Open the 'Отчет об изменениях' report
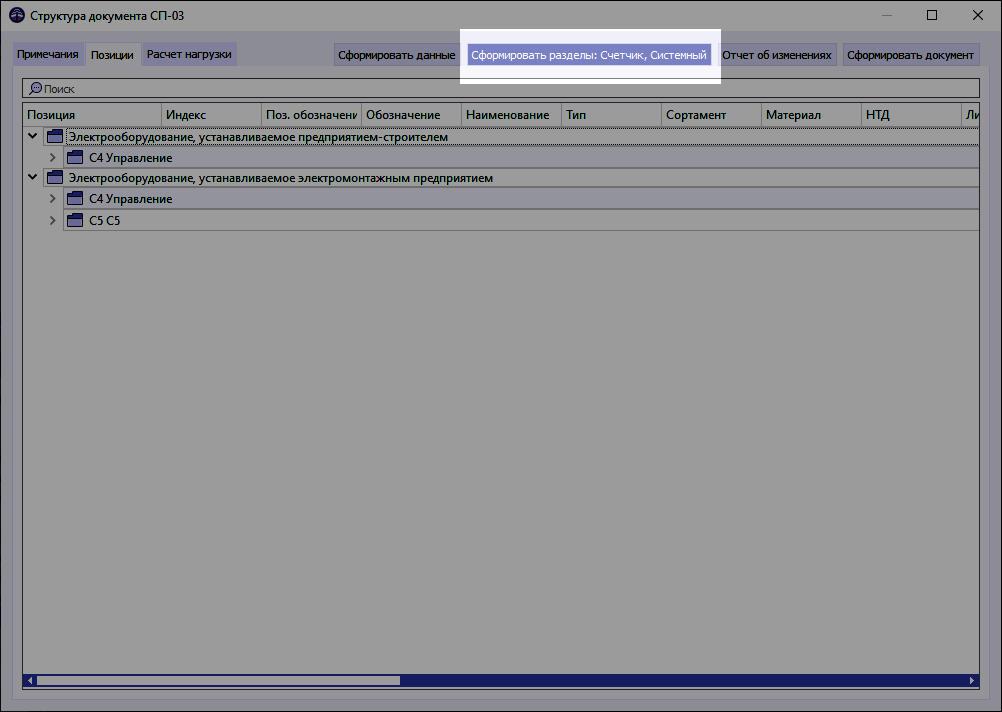The image size is (1002, 712). [775, 55]
